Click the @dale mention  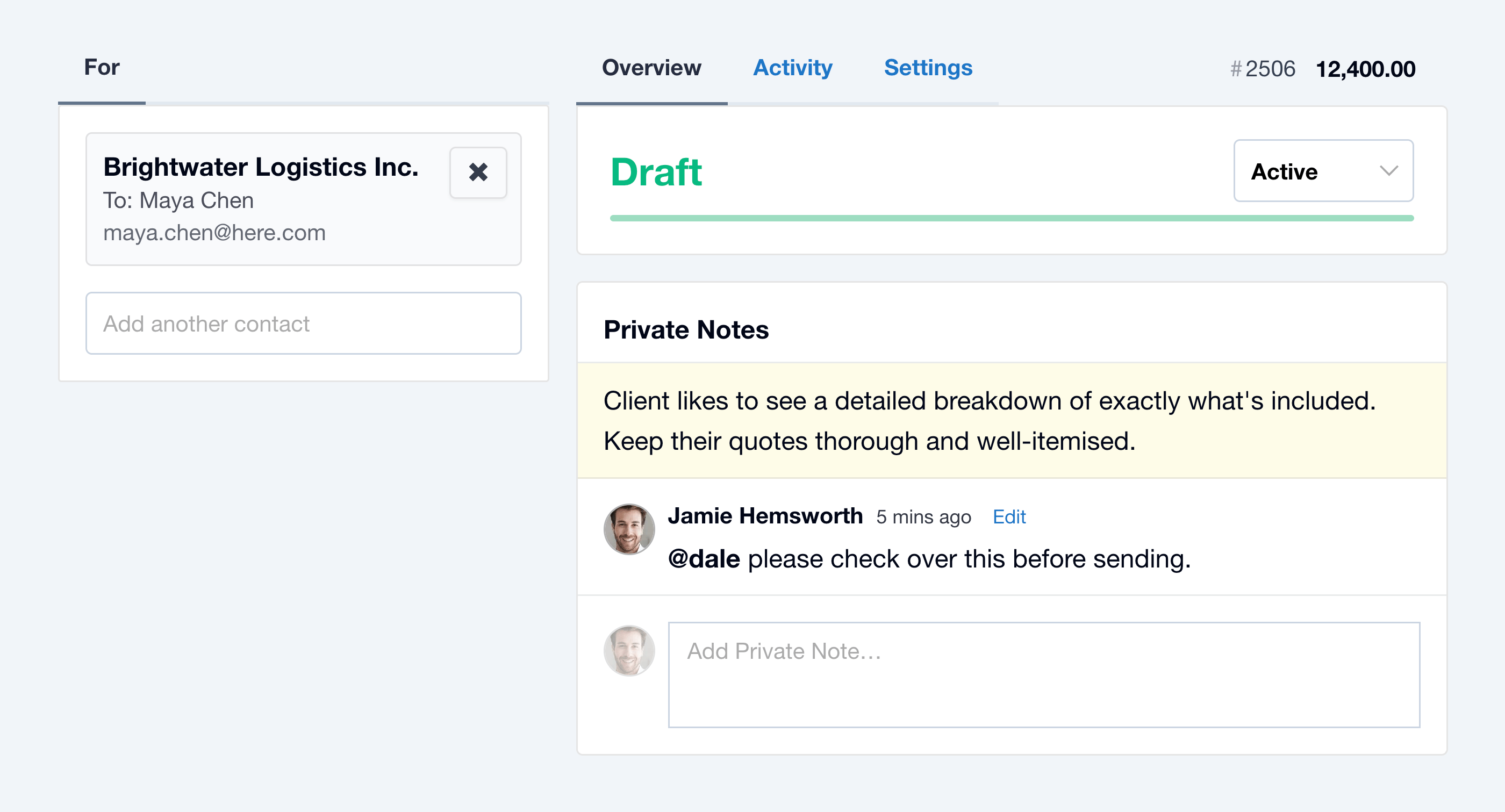pyautogui.click(x=704, y=559)
